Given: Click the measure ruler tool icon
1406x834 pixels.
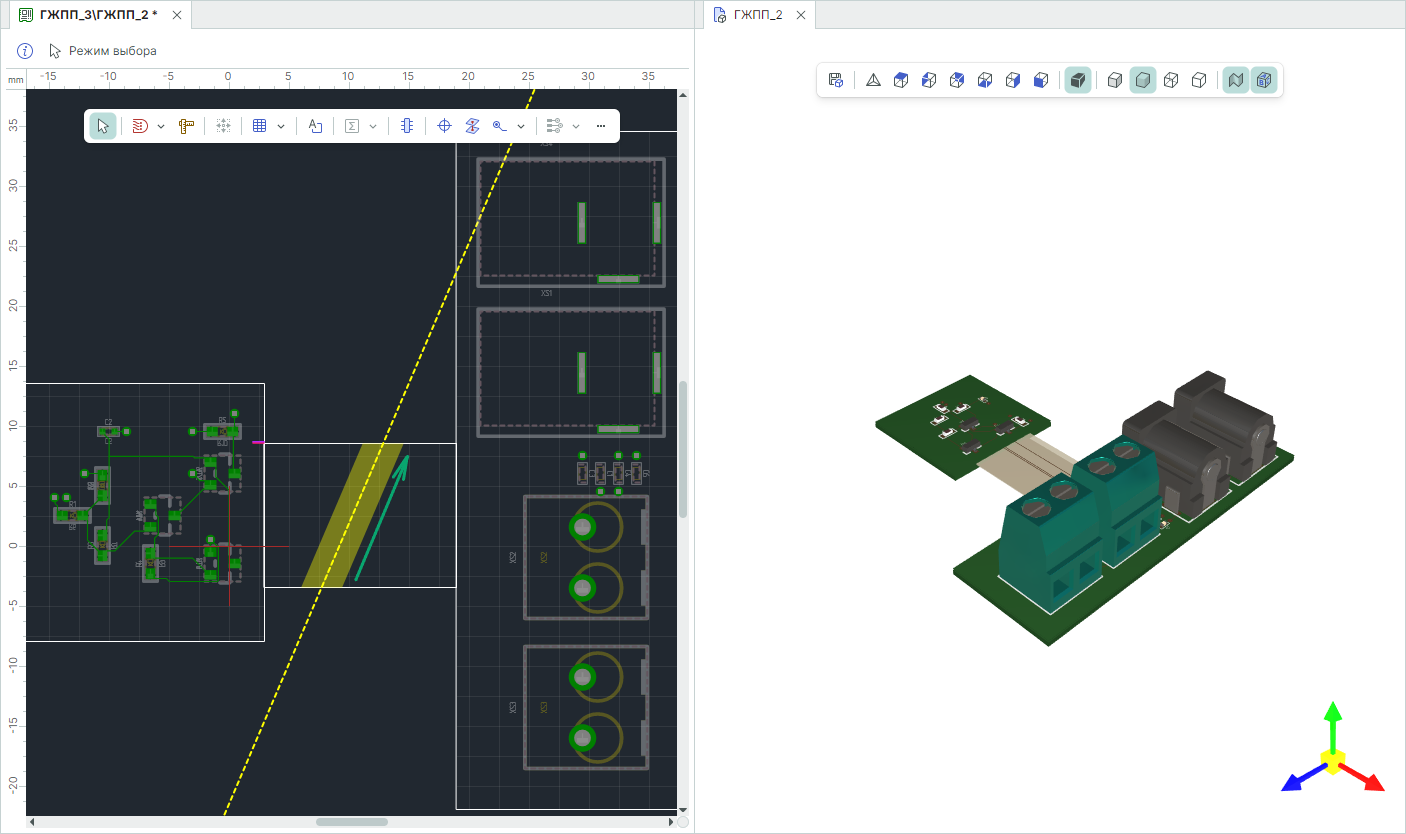Looking at the screenshot, I should click(x=186, y=126).
